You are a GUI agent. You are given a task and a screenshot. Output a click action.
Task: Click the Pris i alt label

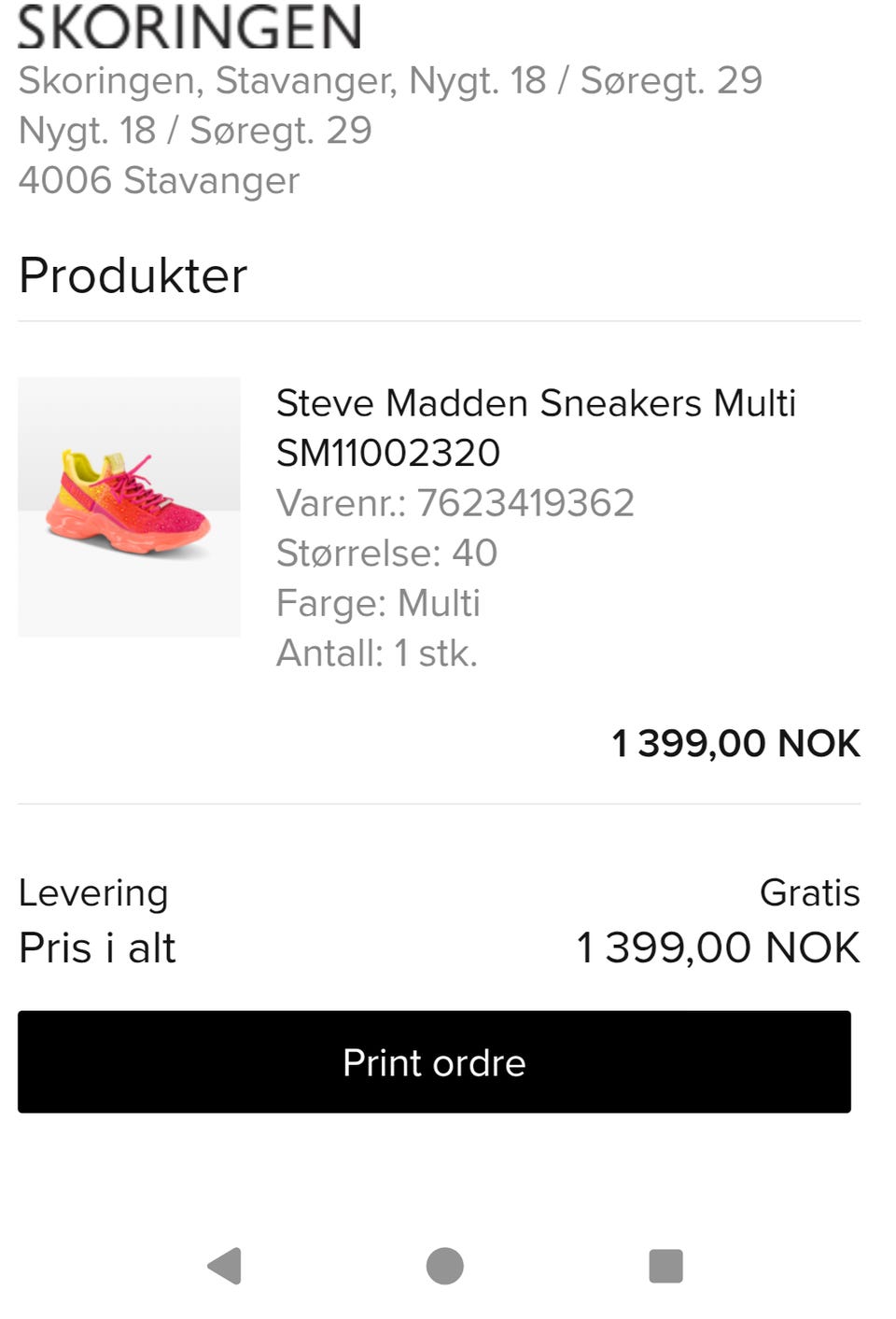click(x=97, y=947)
